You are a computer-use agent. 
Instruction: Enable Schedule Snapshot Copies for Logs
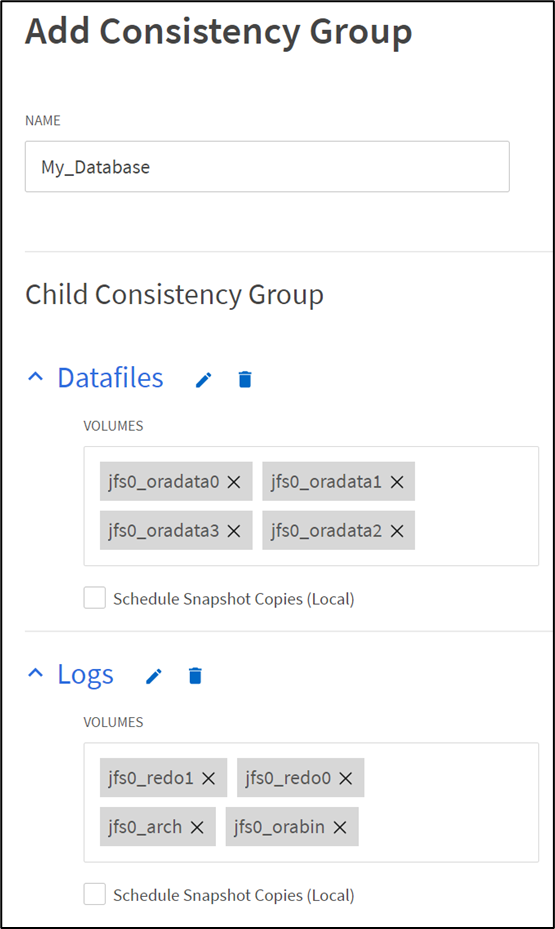95,895
